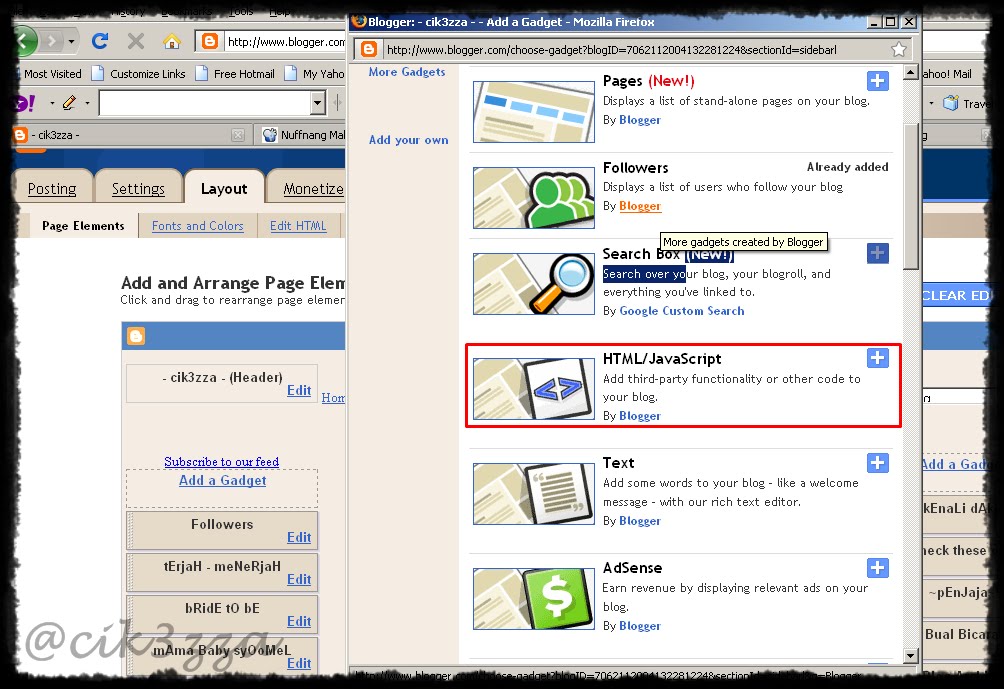Click the Pages gadget thumbnail
1004x689 pixels.
click(533, 111)
